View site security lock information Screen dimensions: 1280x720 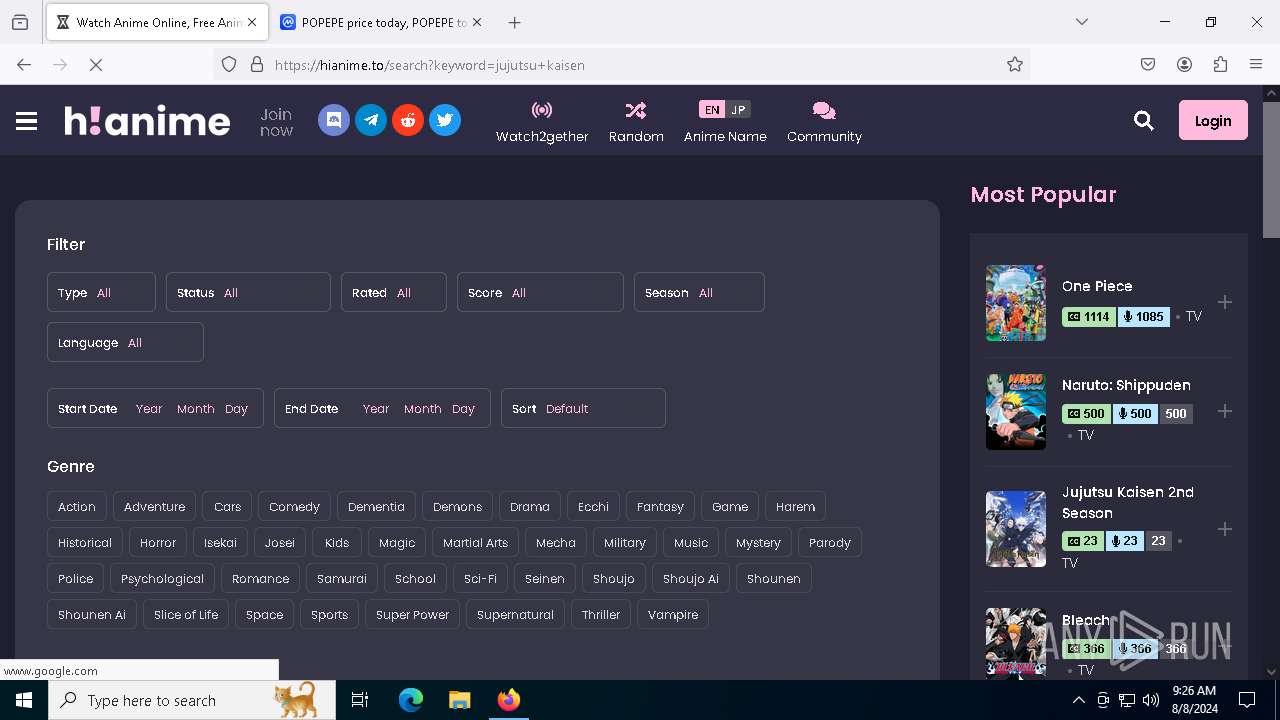point(257,65)
